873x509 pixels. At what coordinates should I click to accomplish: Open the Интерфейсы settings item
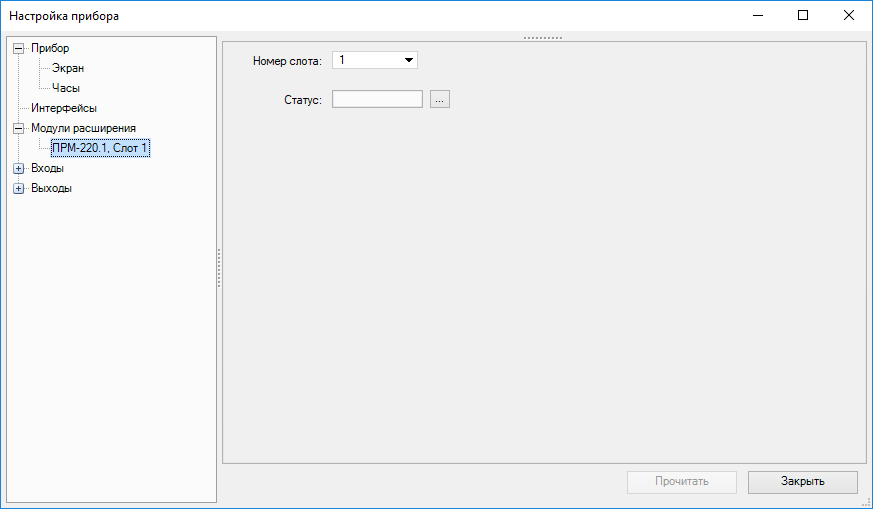(x=63, y=108)
